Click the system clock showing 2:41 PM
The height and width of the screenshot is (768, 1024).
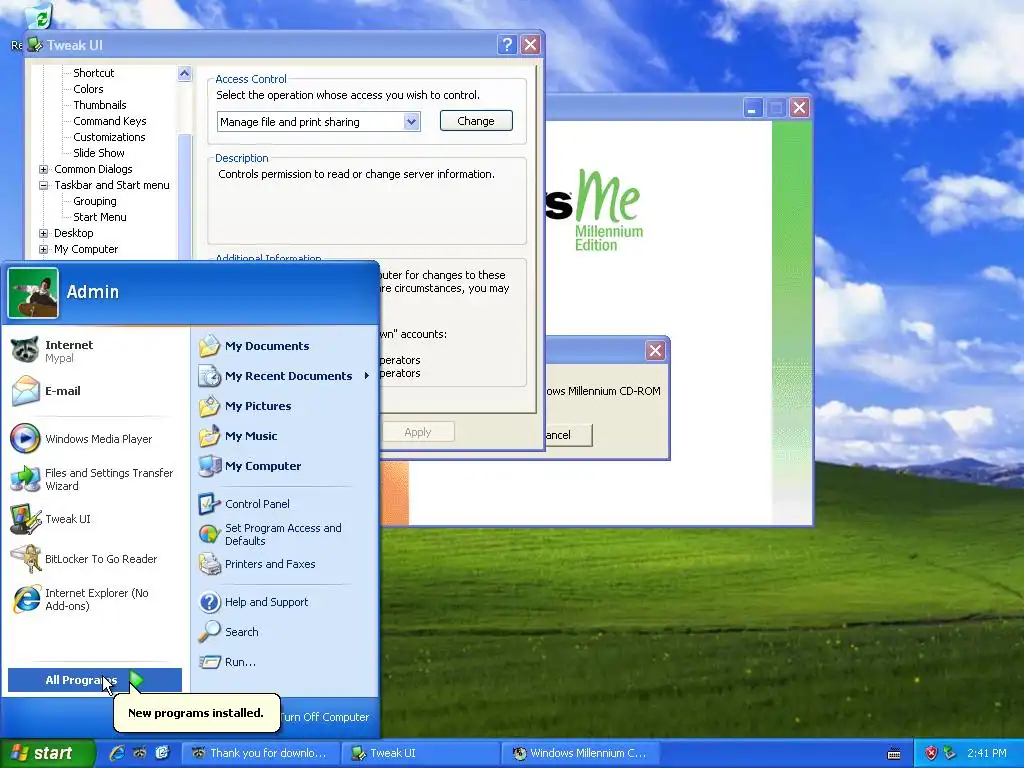coord(987,754)
